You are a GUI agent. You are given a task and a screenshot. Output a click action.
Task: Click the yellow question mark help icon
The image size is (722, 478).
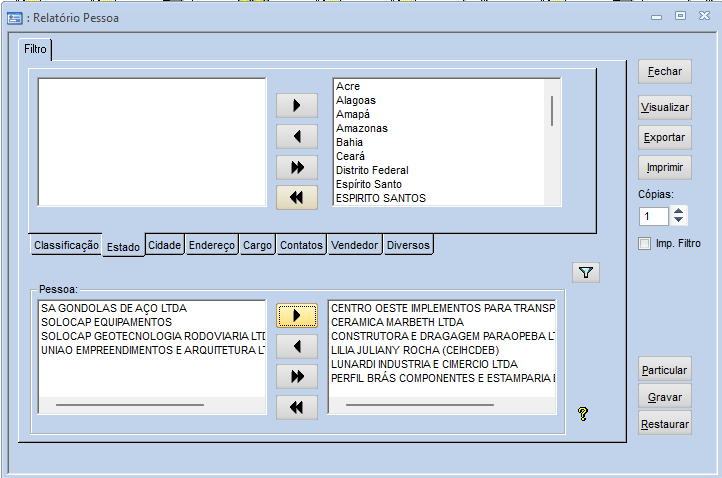583,414
